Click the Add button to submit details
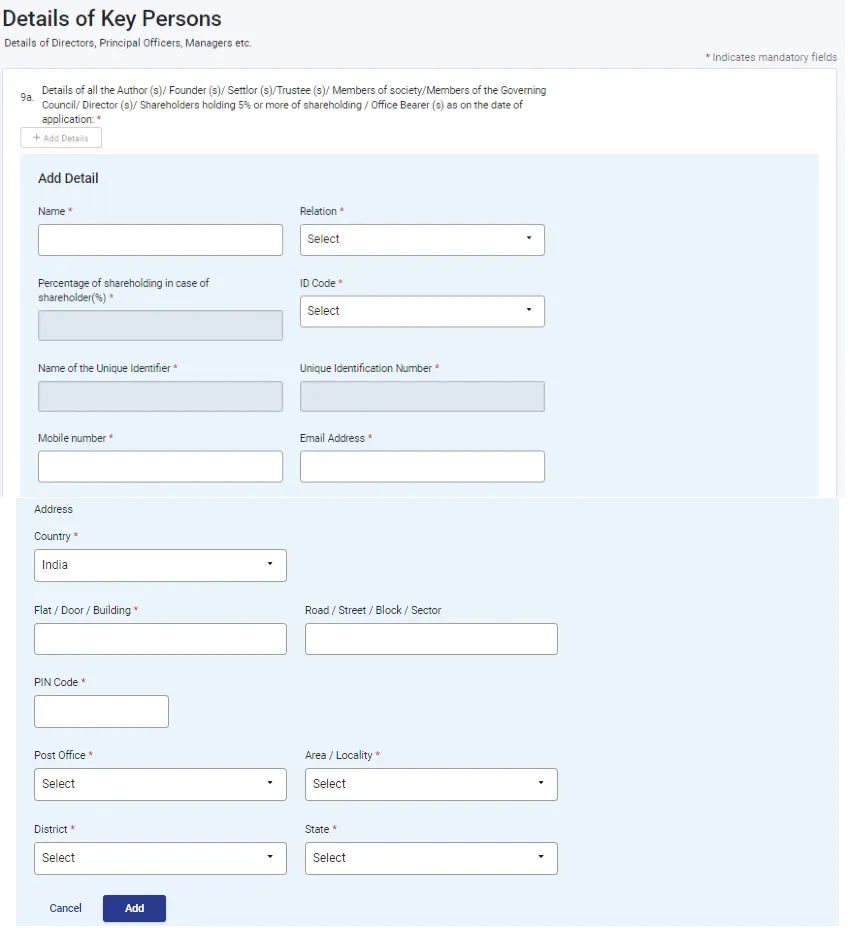 [134, 908]
